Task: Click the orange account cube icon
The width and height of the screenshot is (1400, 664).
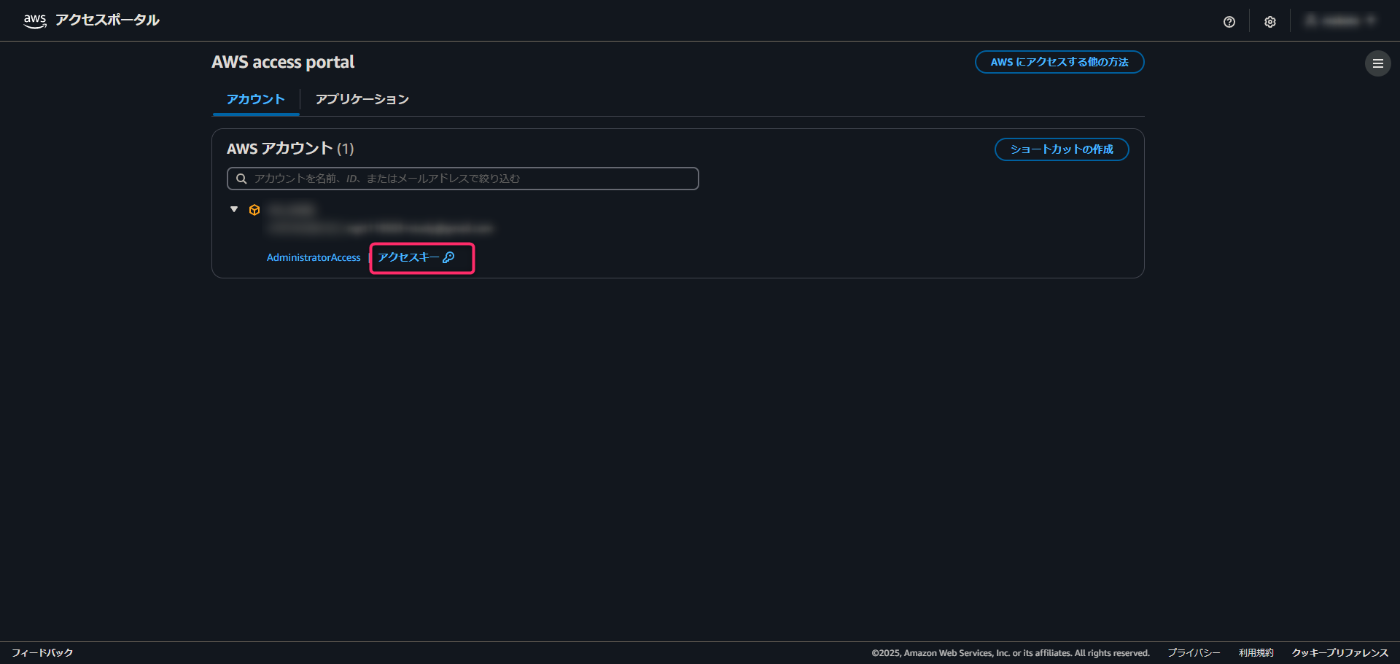Action: tap(255, 210)
